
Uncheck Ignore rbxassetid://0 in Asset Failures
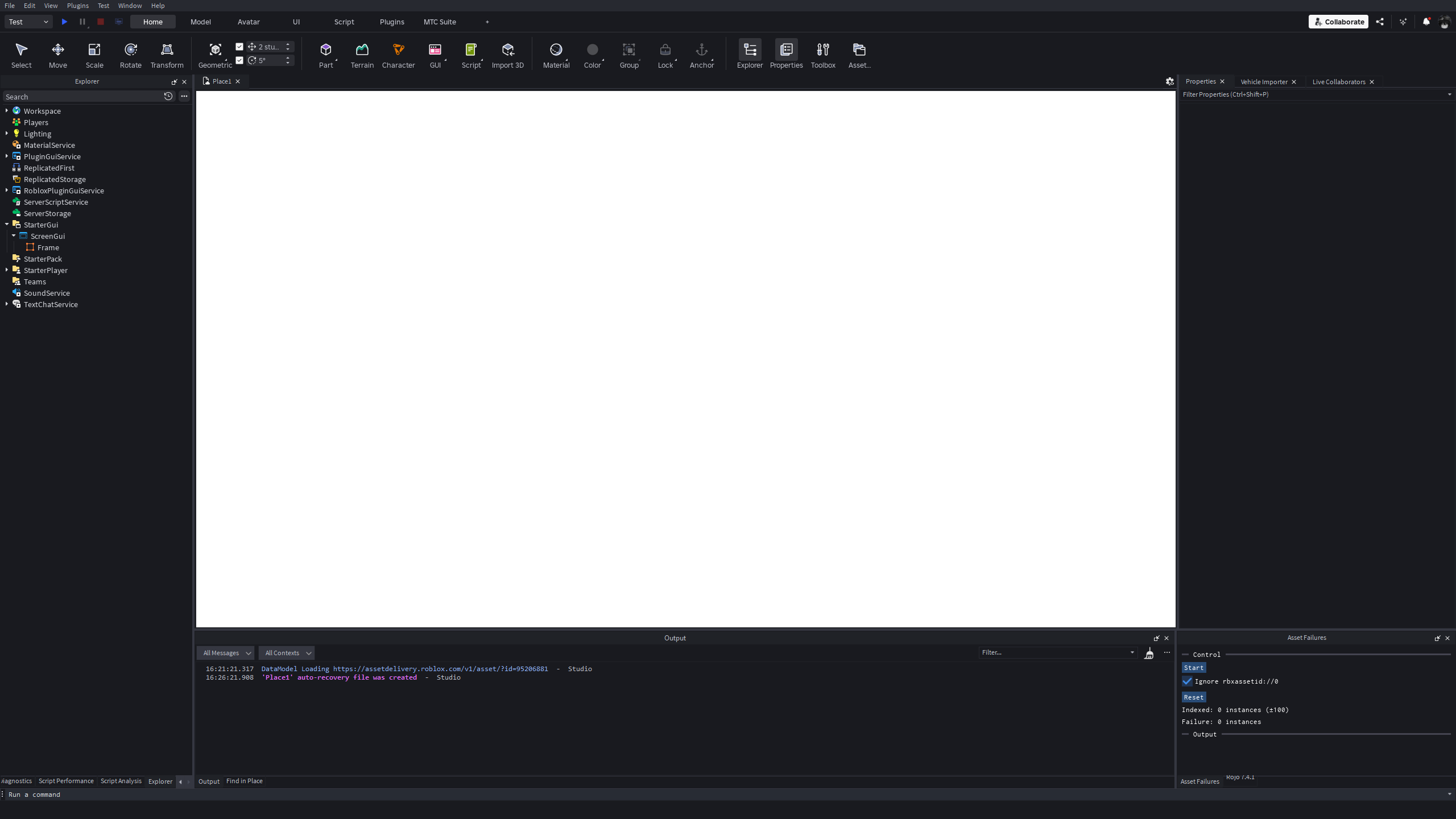coord(1187,681)
